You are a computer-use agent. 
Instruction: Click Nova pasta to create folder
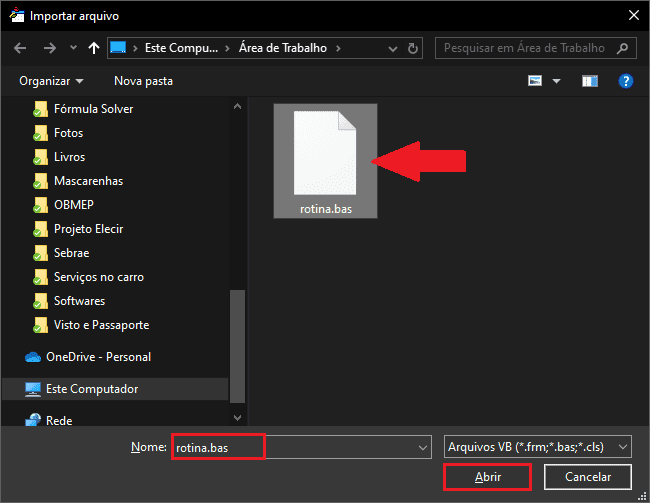[143, 80]
